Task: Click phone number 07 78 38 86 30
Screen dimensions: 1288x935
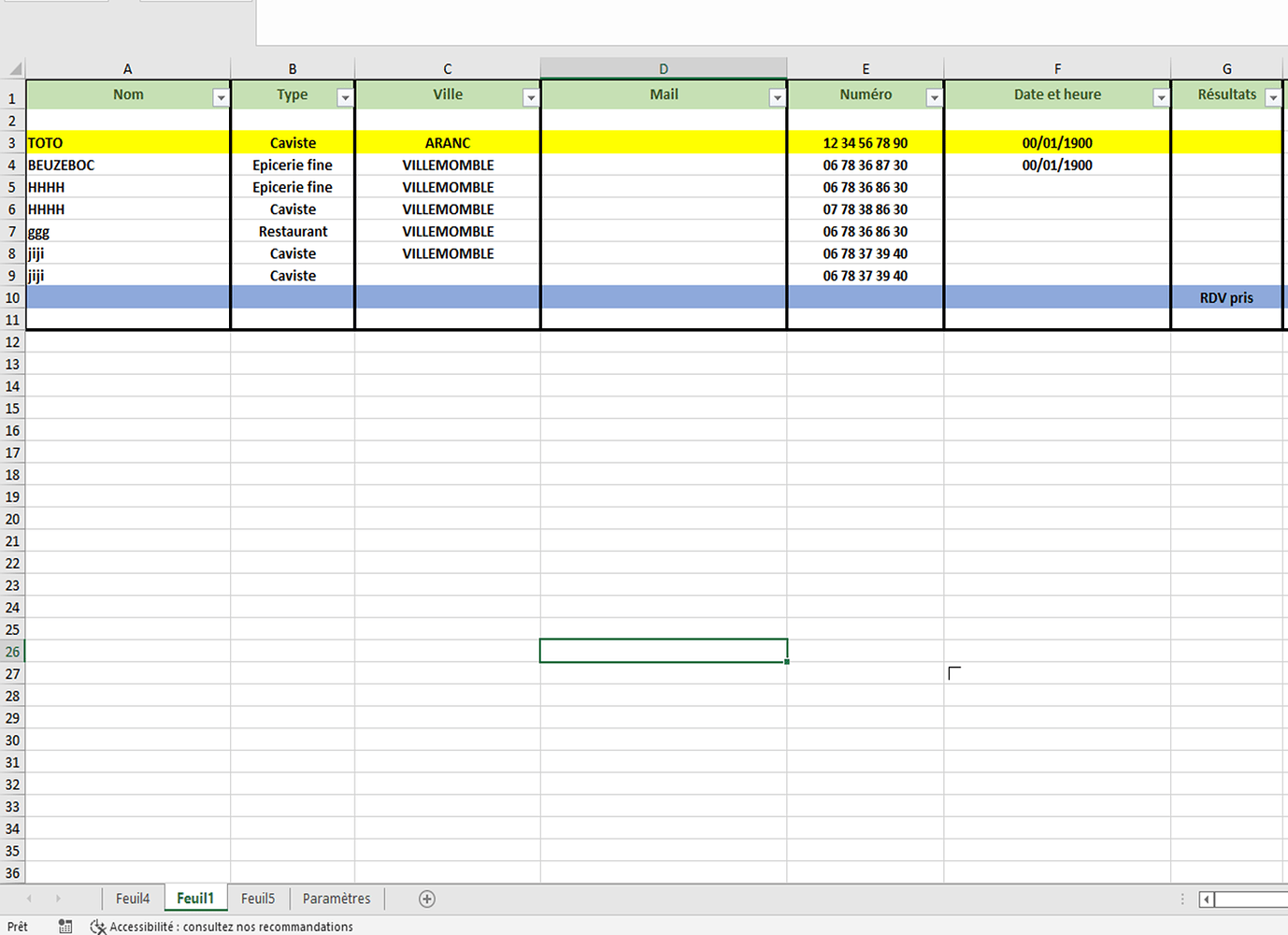Action: pos(866,209)
